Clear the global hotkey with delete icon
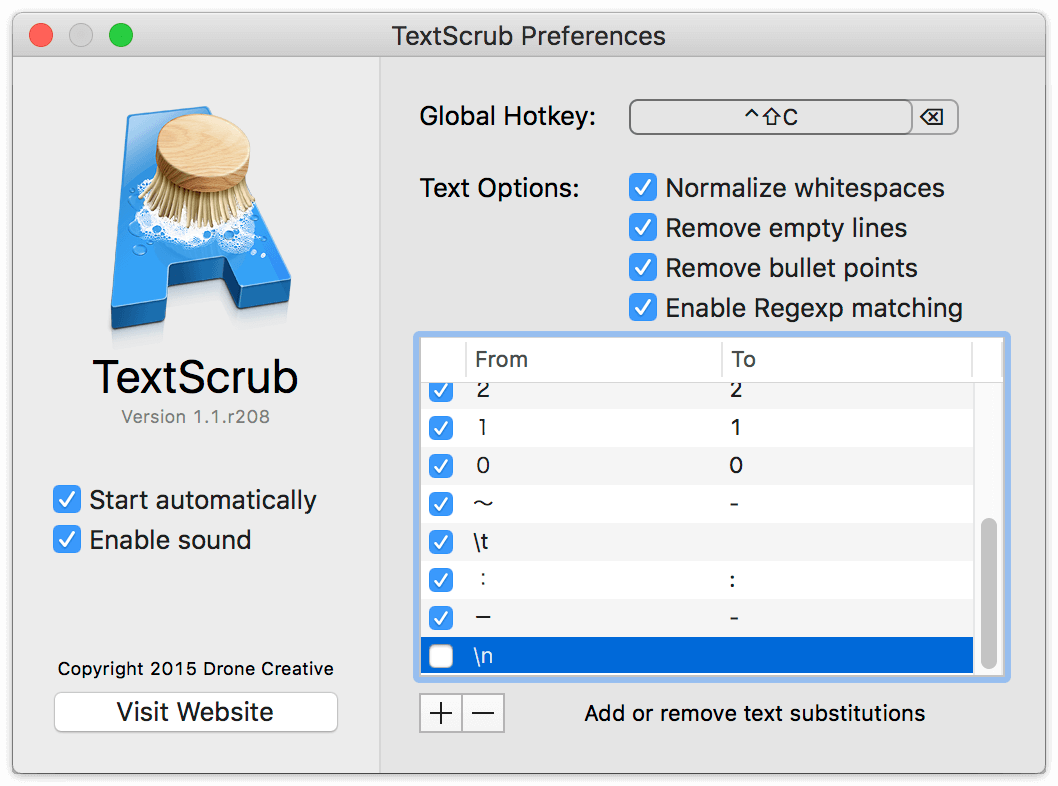Image resolution: width=1058 pixels, height=786 pixels. (932, 117)
